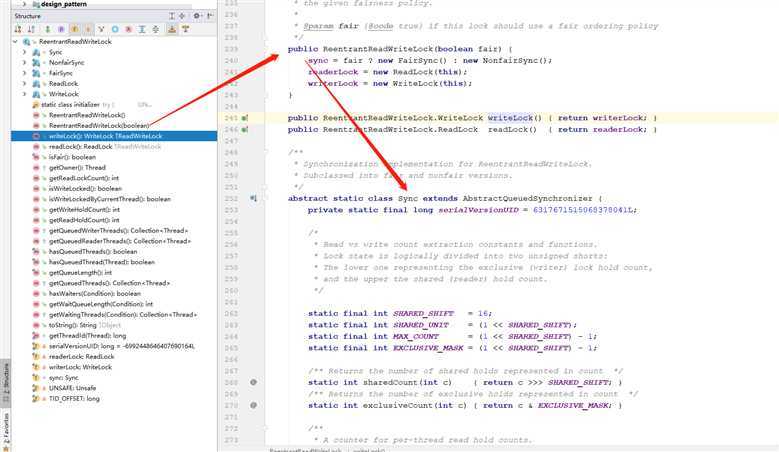Collapse the ReentrantReadWriteLock root node
Image resolution: width=779 pixels, height=452 pixels.
15,42
